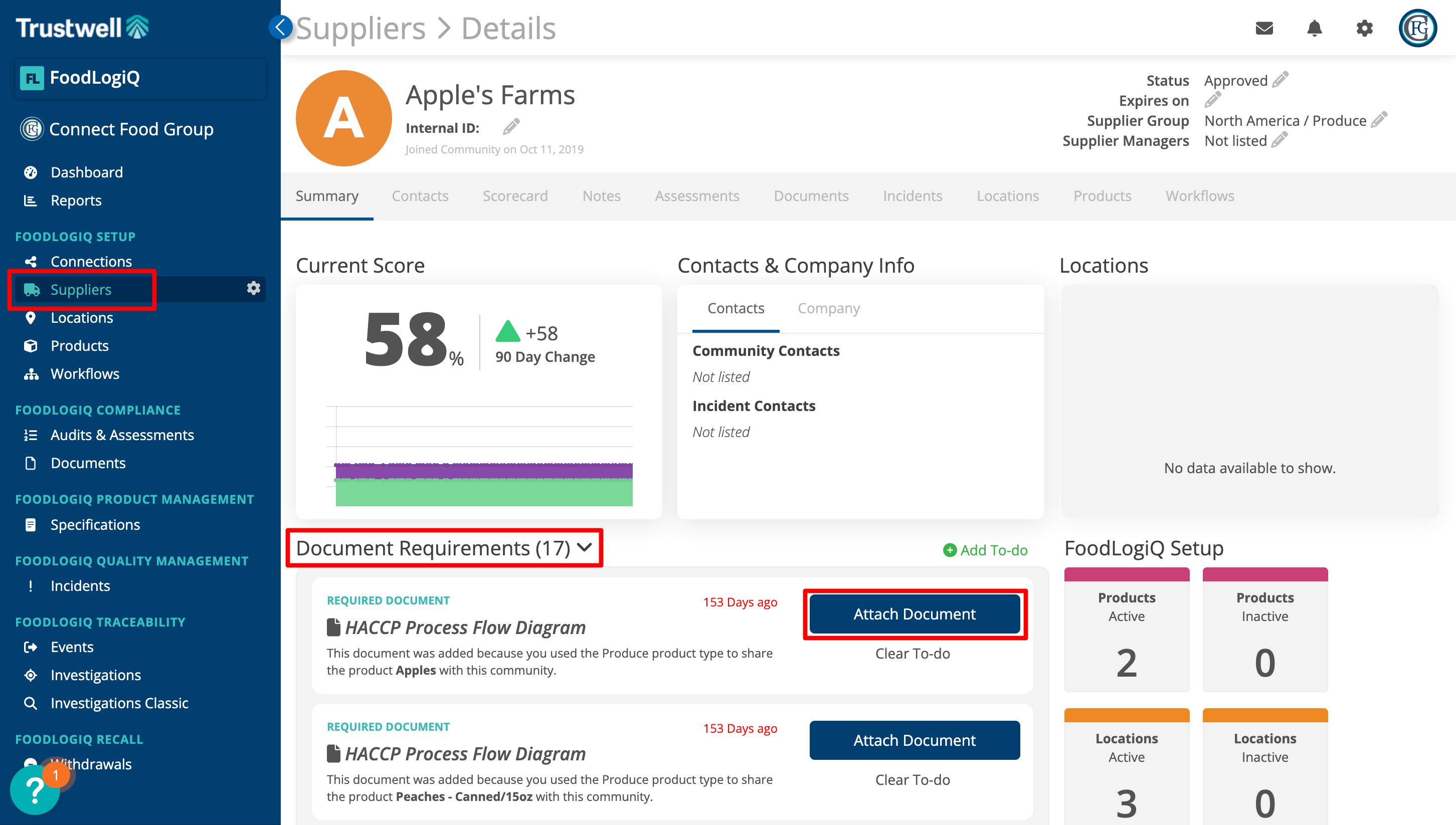Viewport: 1456px width, 825px height.
Task: Click the Investigations target icon
Action: [x=31, y=675]
